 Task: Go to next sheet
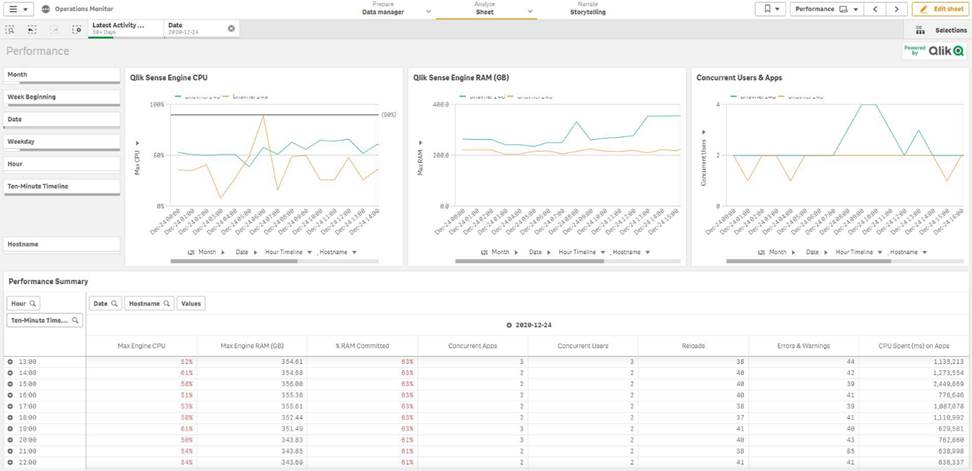(896, 9)
